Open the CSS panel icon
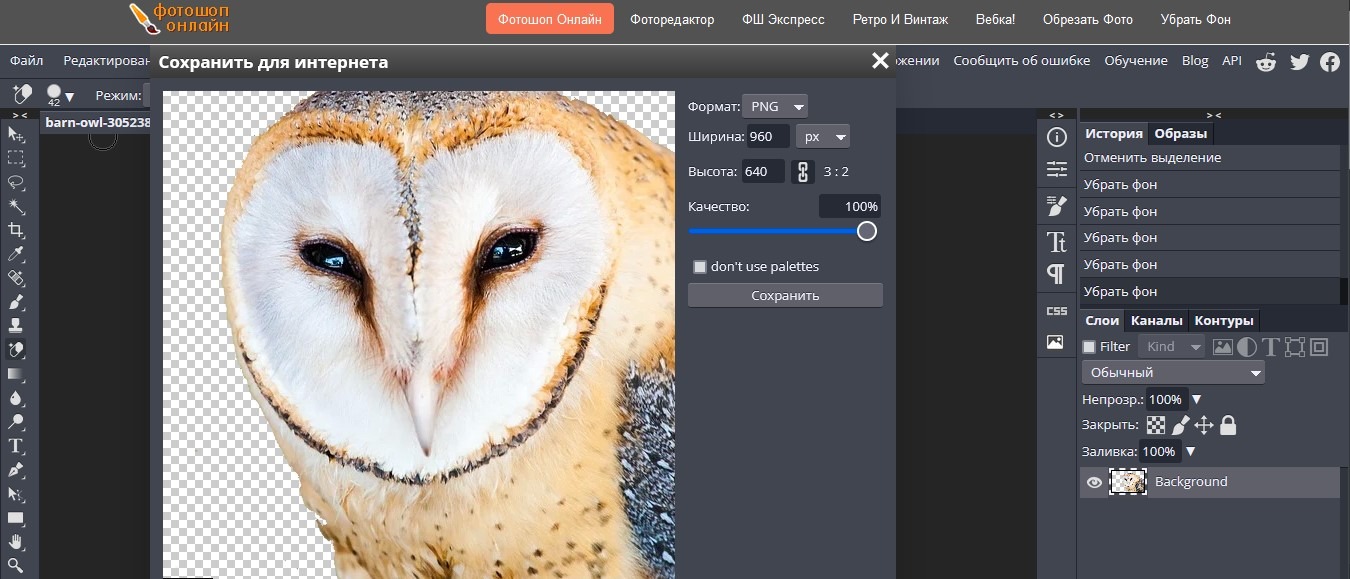Viewport: 1350px width, 579px height. click(x=1056, y=311)
